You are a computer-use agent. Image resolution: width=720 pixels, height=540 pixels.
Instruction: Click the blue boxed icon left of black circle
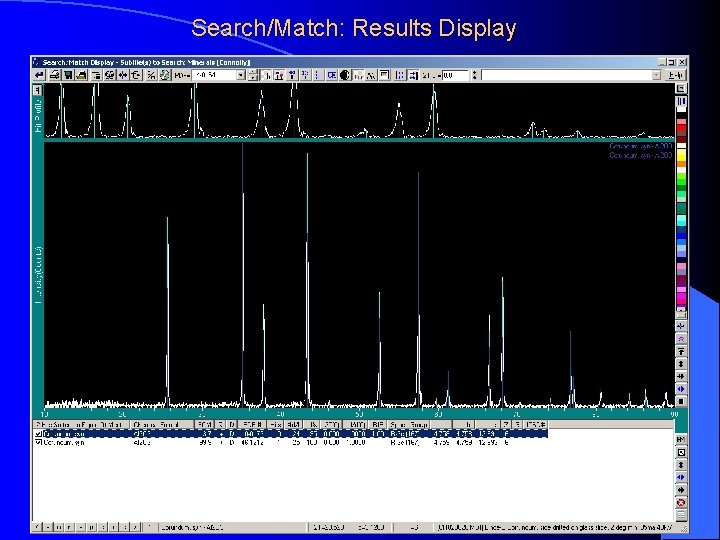tap(332, 75)
